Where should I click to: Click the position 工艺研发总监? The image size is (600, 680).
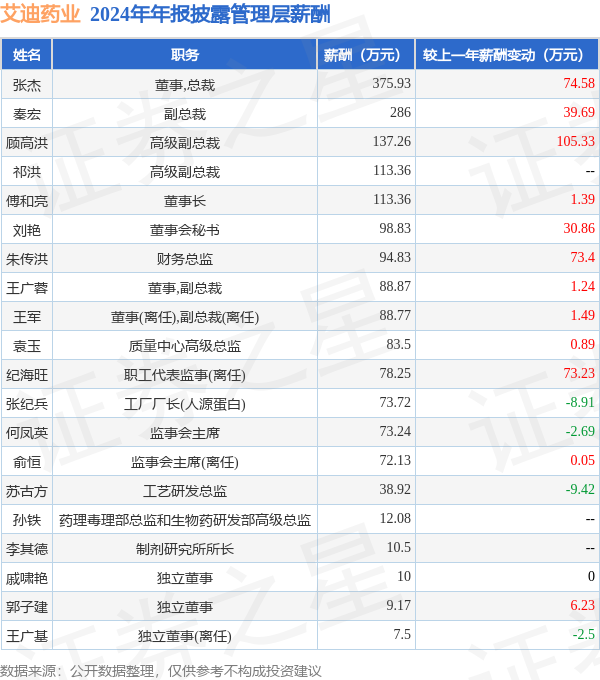[x=185, y=491]
